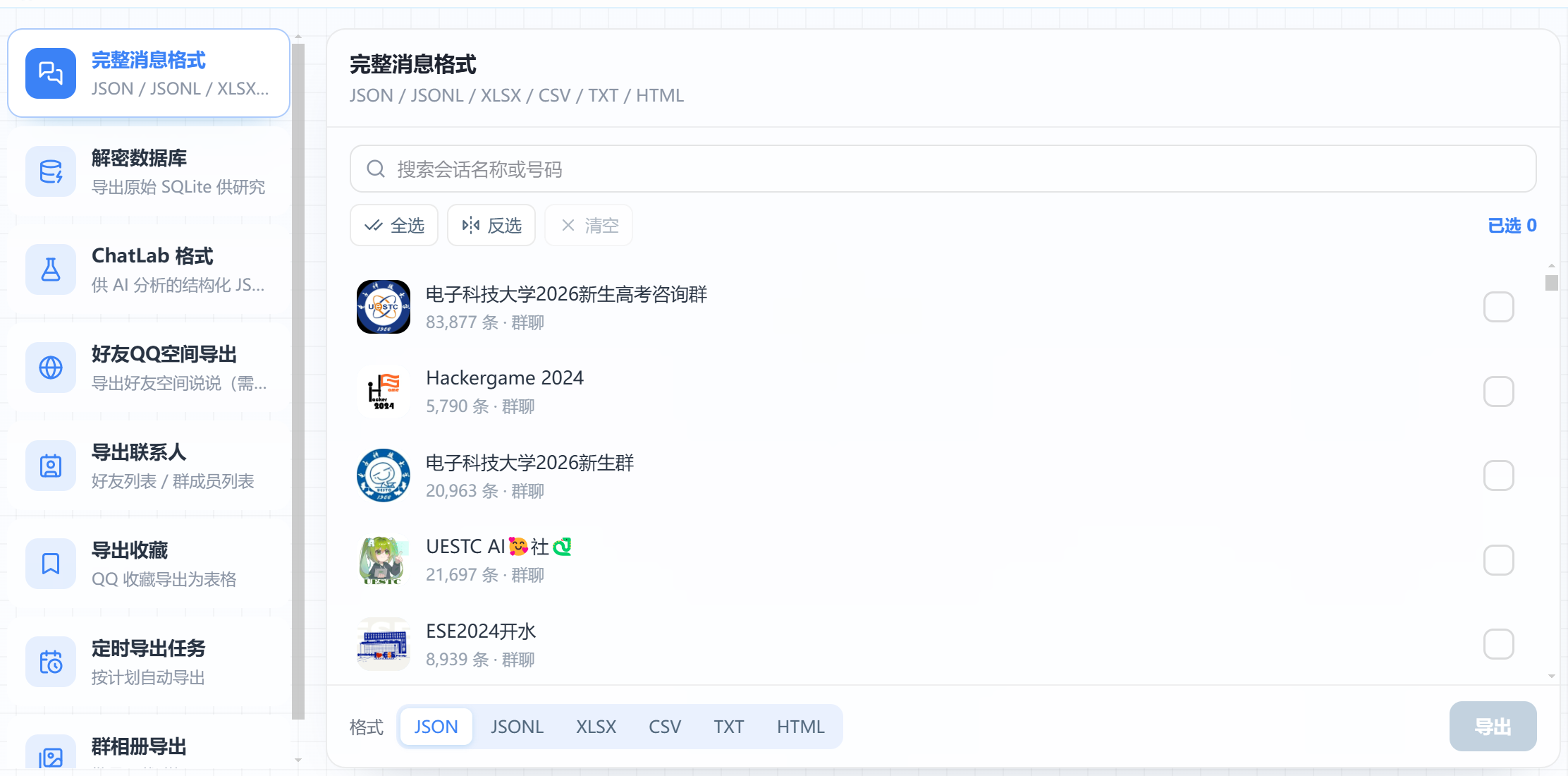Open the 导出联系人 sidebar title
The height and width of the screenshot is (776, 1568).
139,452
